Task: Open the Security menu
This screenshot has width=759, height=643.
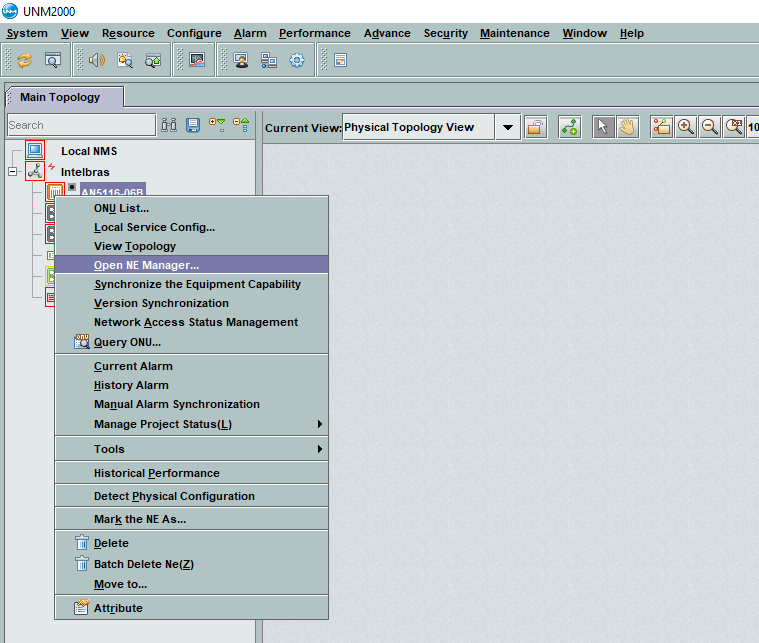Action: pos(445,33)
